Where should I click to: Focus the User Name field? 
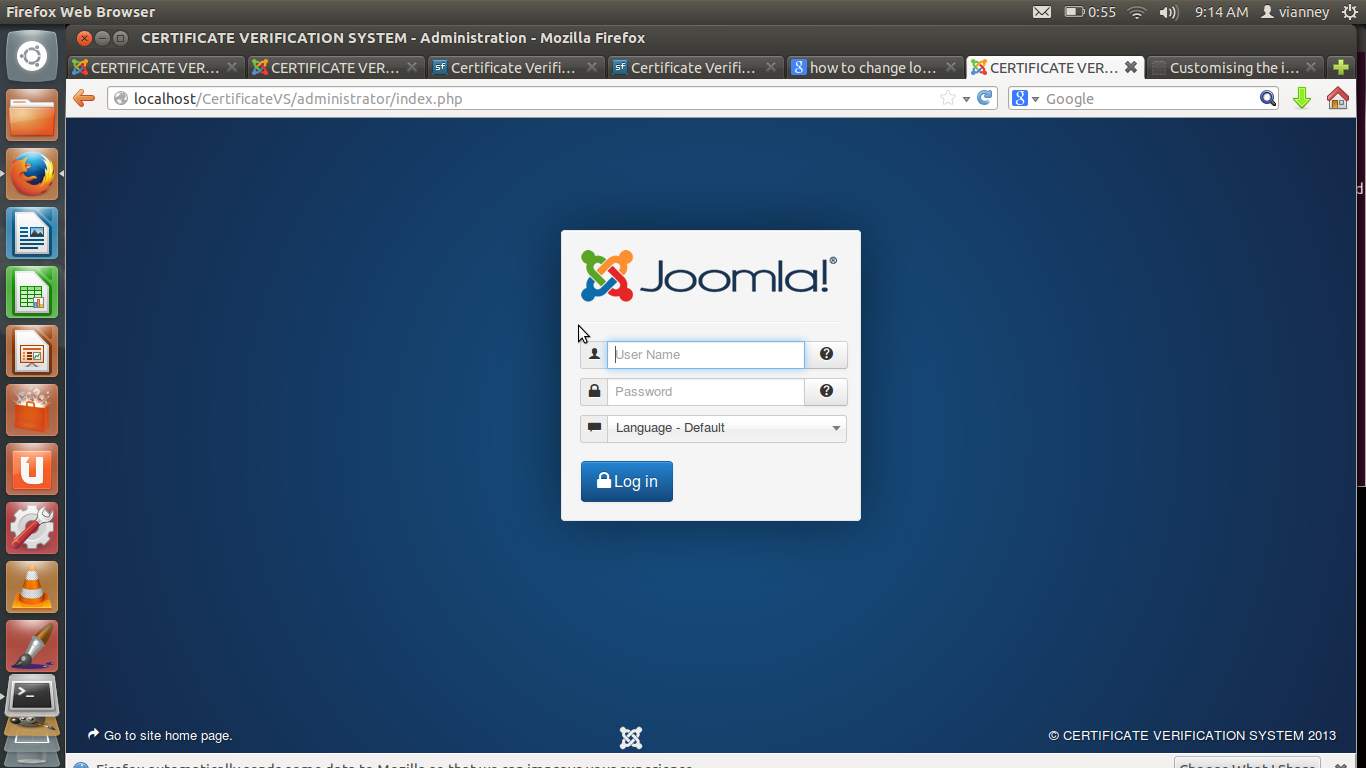pos(706,354)
